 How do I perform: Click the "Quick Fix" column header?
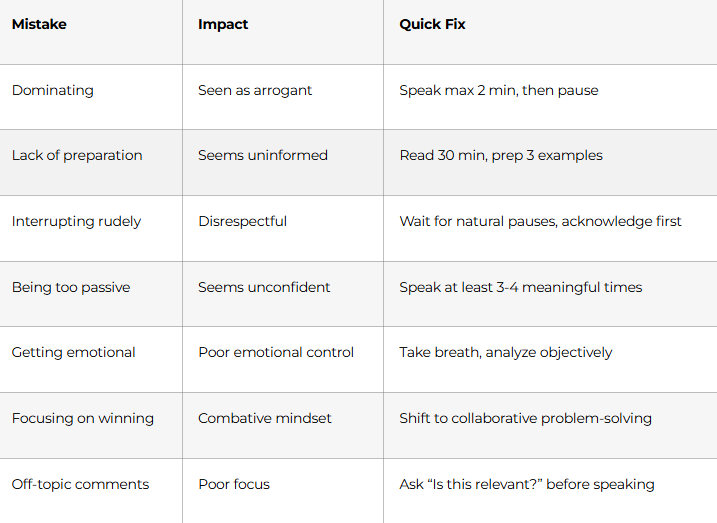point(432,24)
